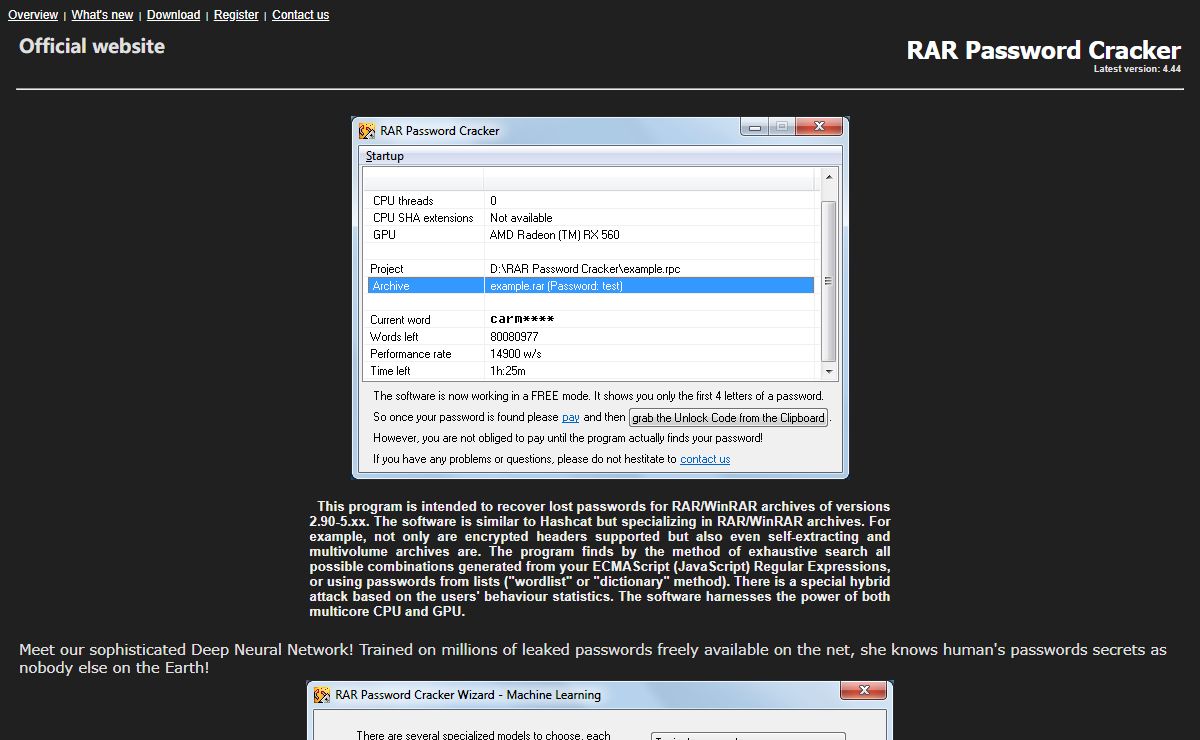The image size is (1200, 740).
Task: Click the scrollbar down arrow in list
Action: [x=828, y=371]
